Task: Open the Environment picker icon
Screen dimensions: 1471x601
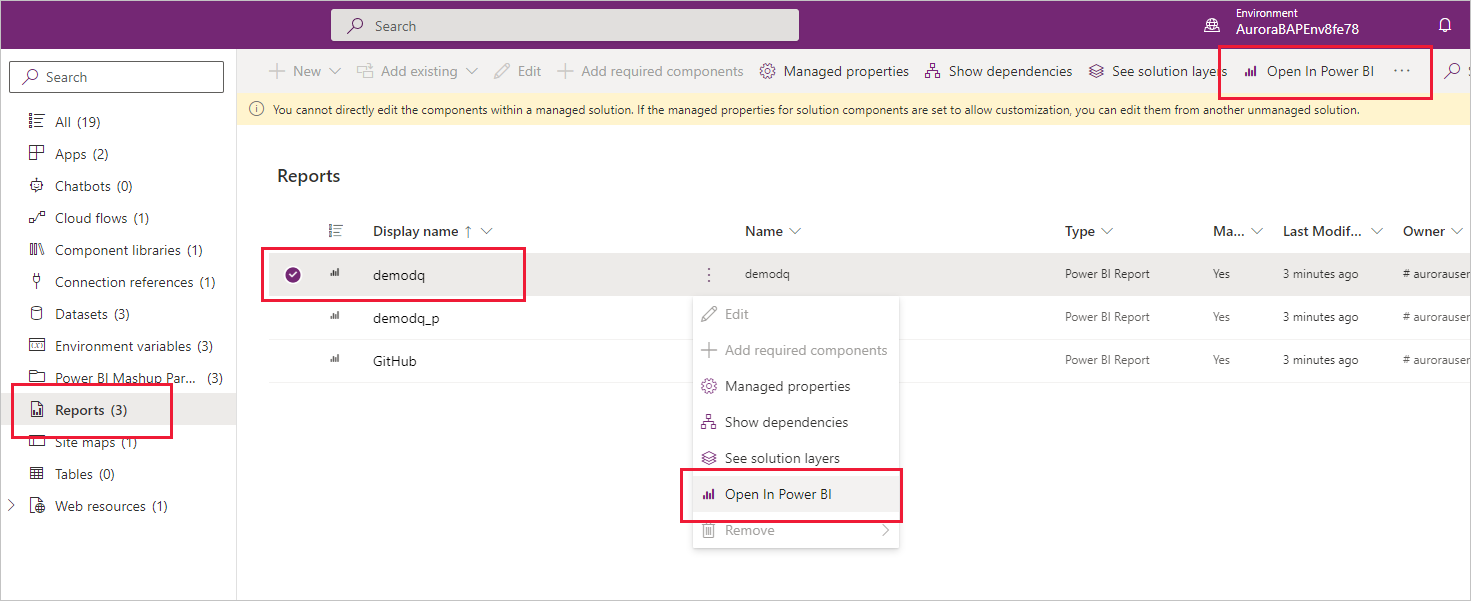Action: [1211, 25]
